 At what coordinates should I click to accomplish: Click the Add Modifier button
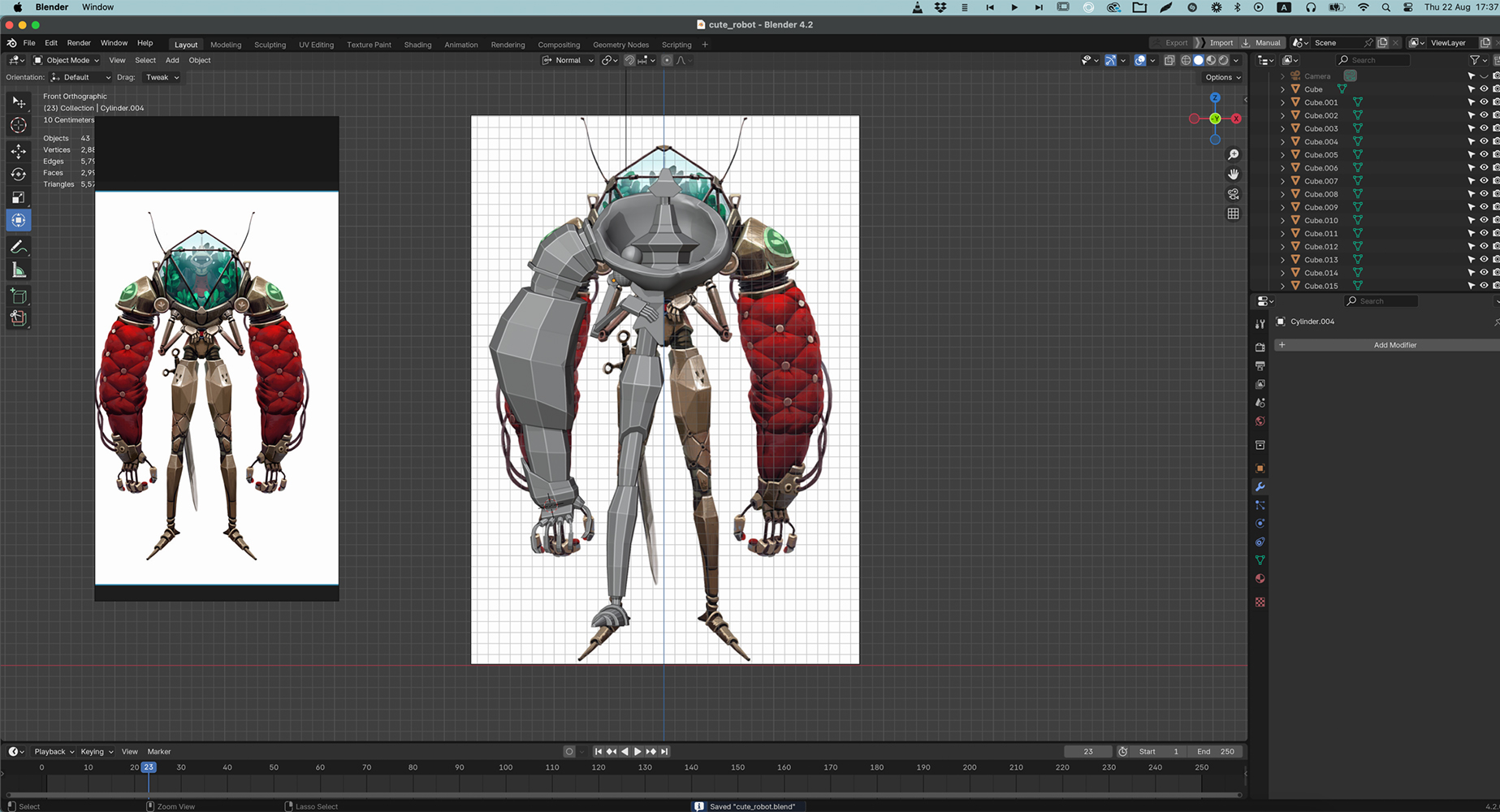coord(1394,345)
